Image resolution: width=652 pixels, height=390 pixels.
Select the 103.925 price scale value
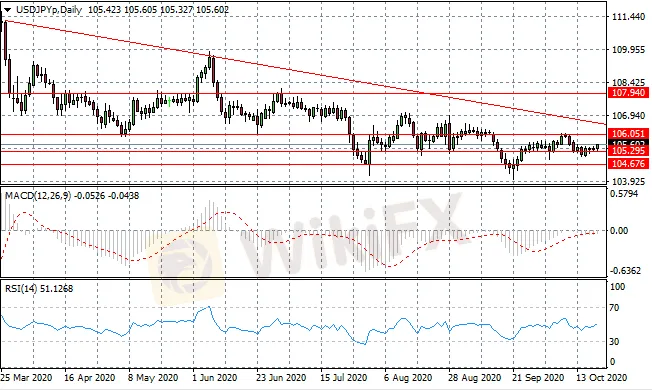tap(628, 181)
